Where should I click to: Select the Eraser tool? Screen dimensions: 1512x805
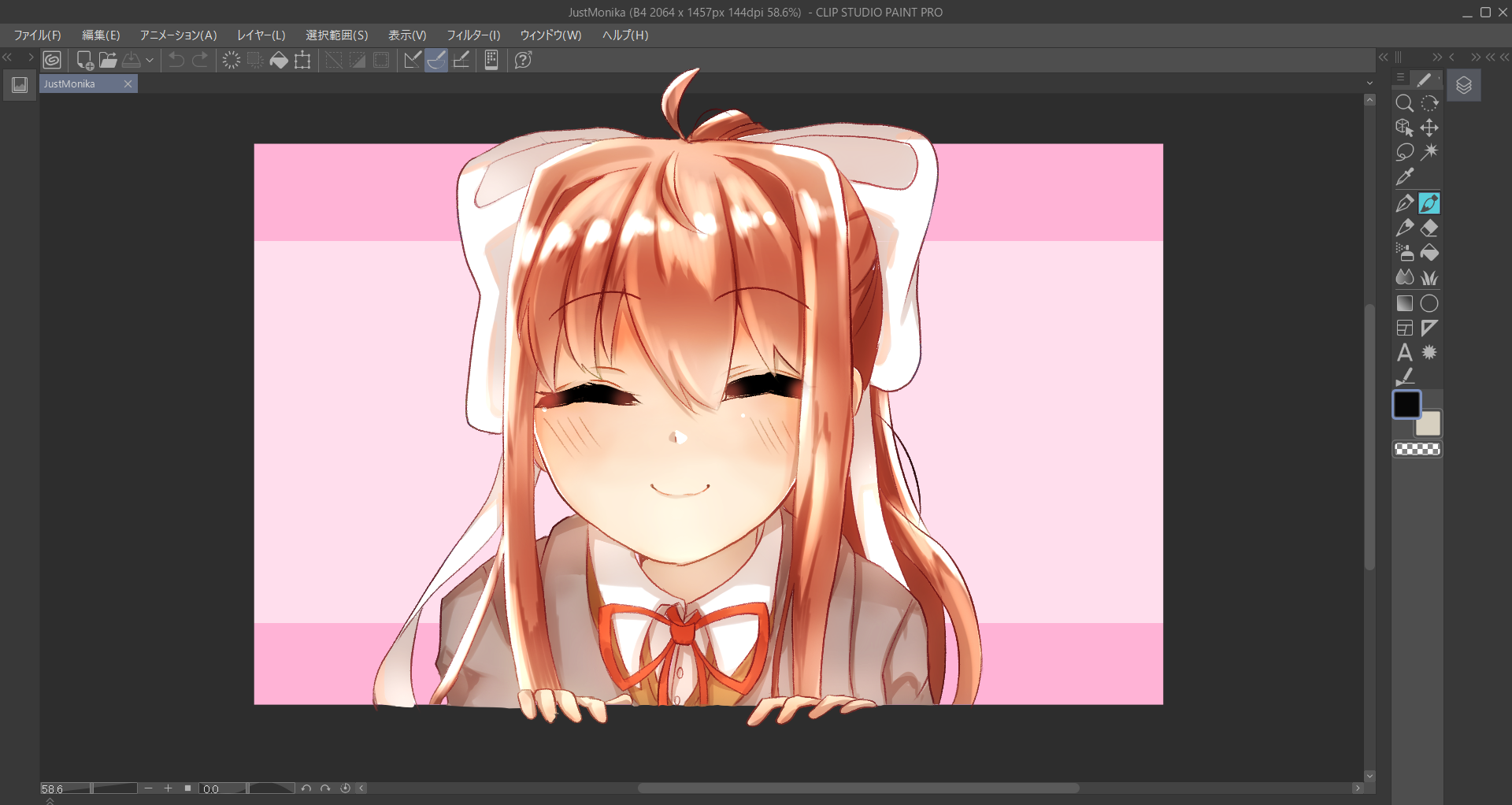1429,228
